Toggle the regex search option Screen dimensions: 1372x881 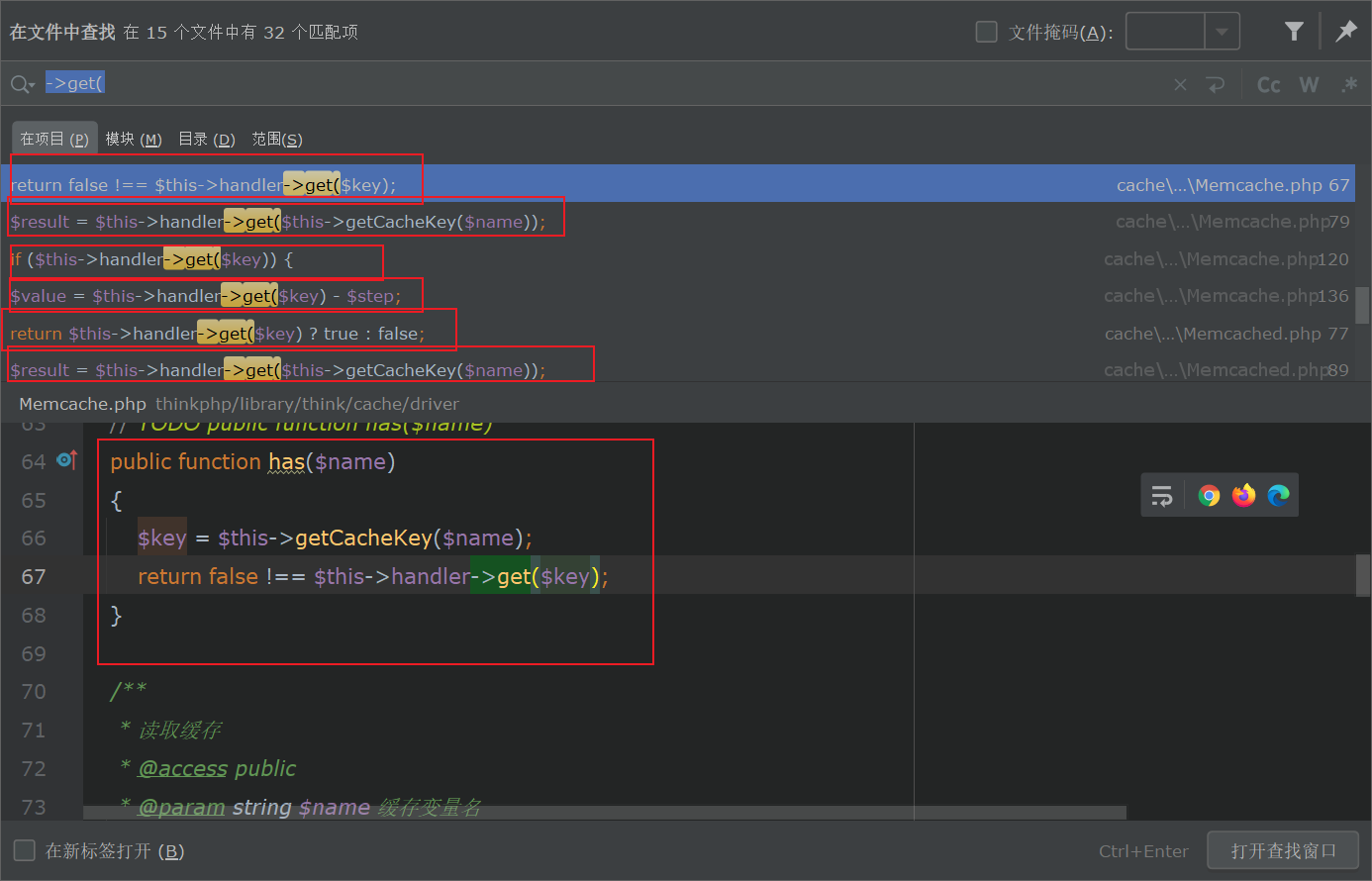(1348, 85)
